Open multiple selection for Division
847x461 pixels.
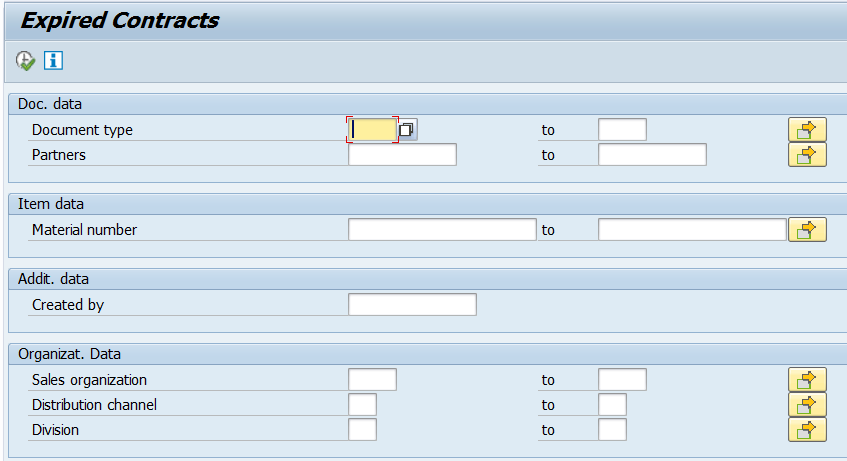point(807,430)
